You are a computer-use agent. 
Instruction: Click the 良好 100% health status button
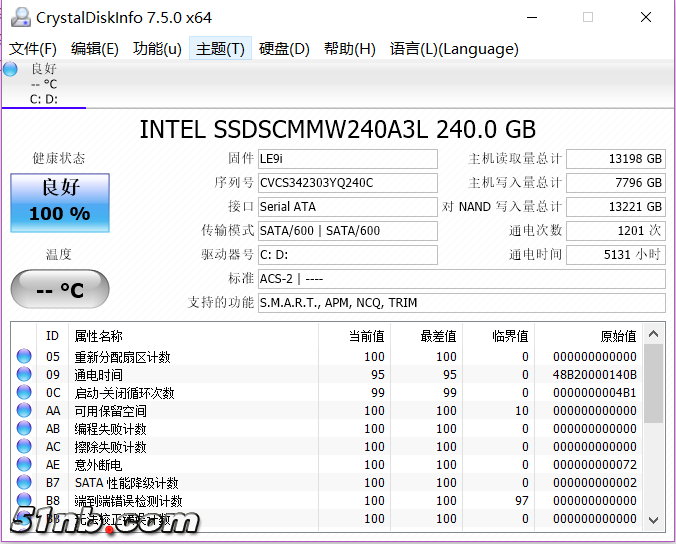[x=60, y=201]
